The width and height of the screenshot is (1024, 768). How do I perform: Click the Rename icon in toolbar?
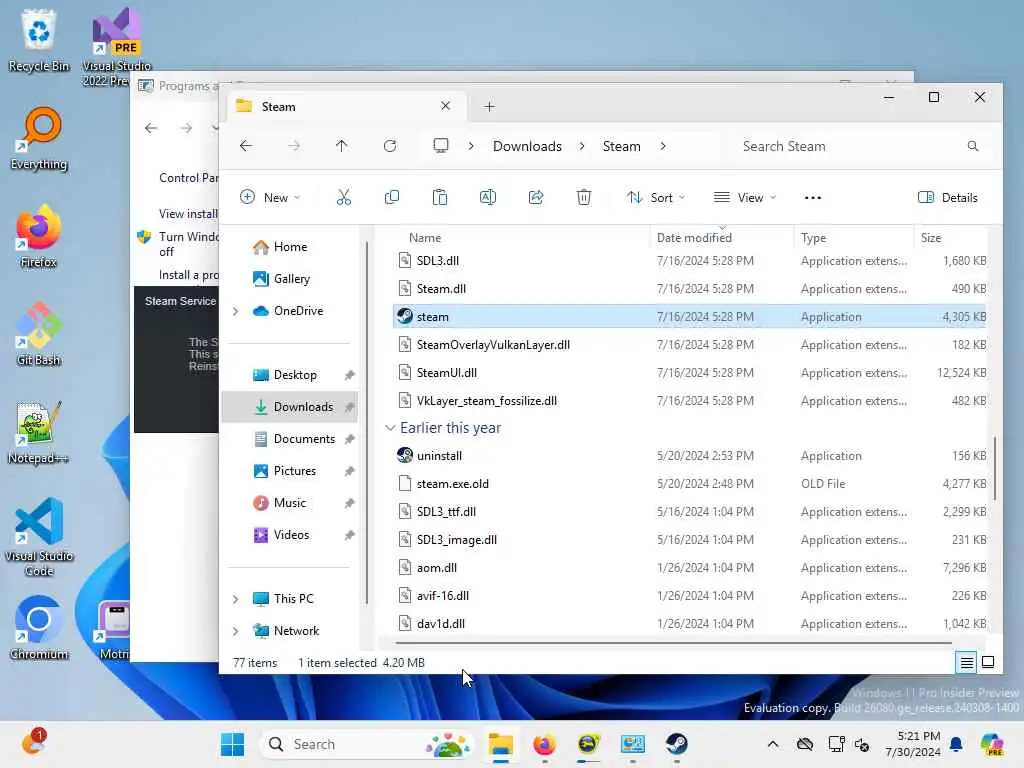(x=488, y=197)
